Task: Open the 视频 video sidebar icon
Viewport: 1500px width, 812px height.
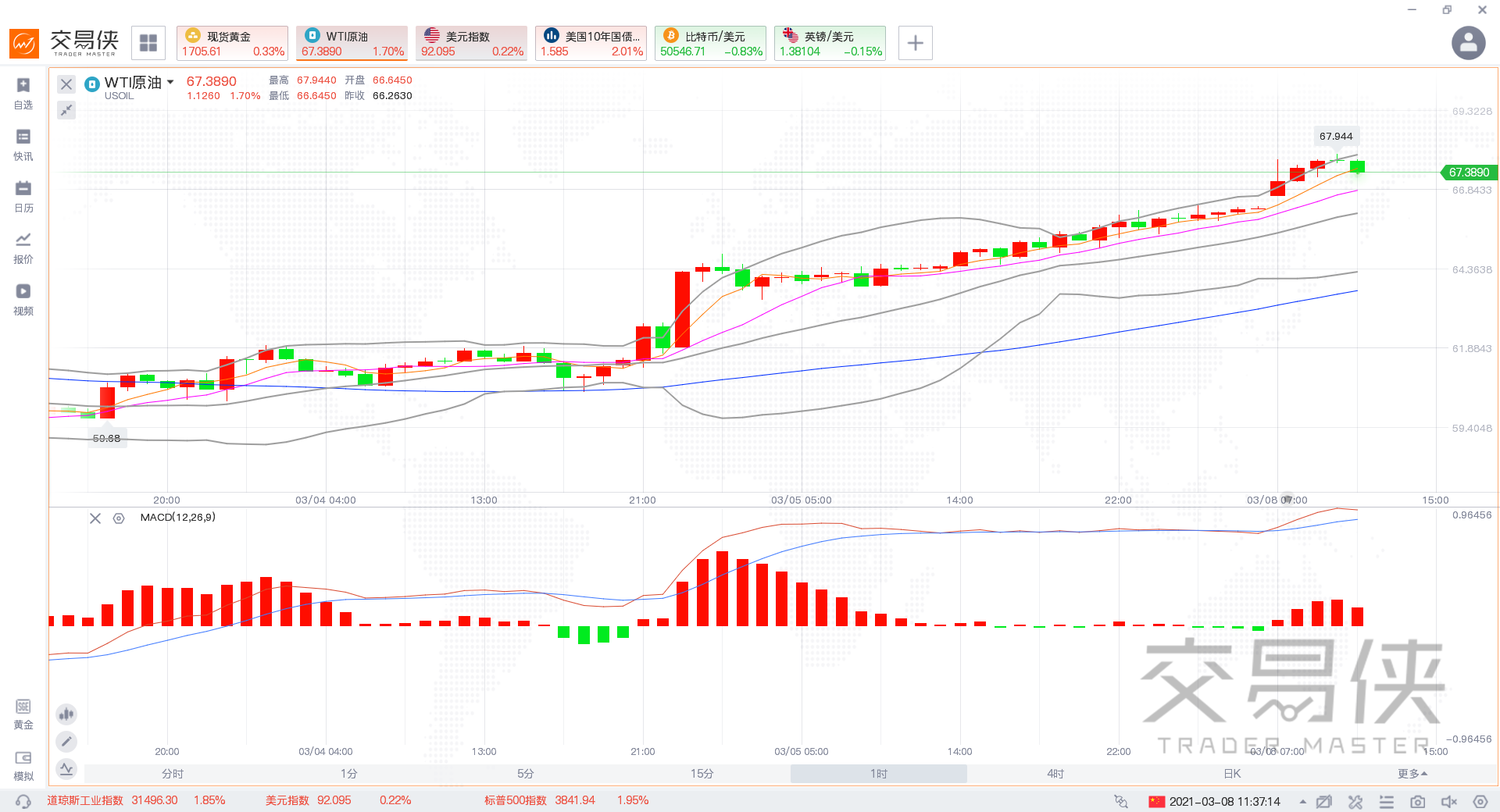Action: 23,300
